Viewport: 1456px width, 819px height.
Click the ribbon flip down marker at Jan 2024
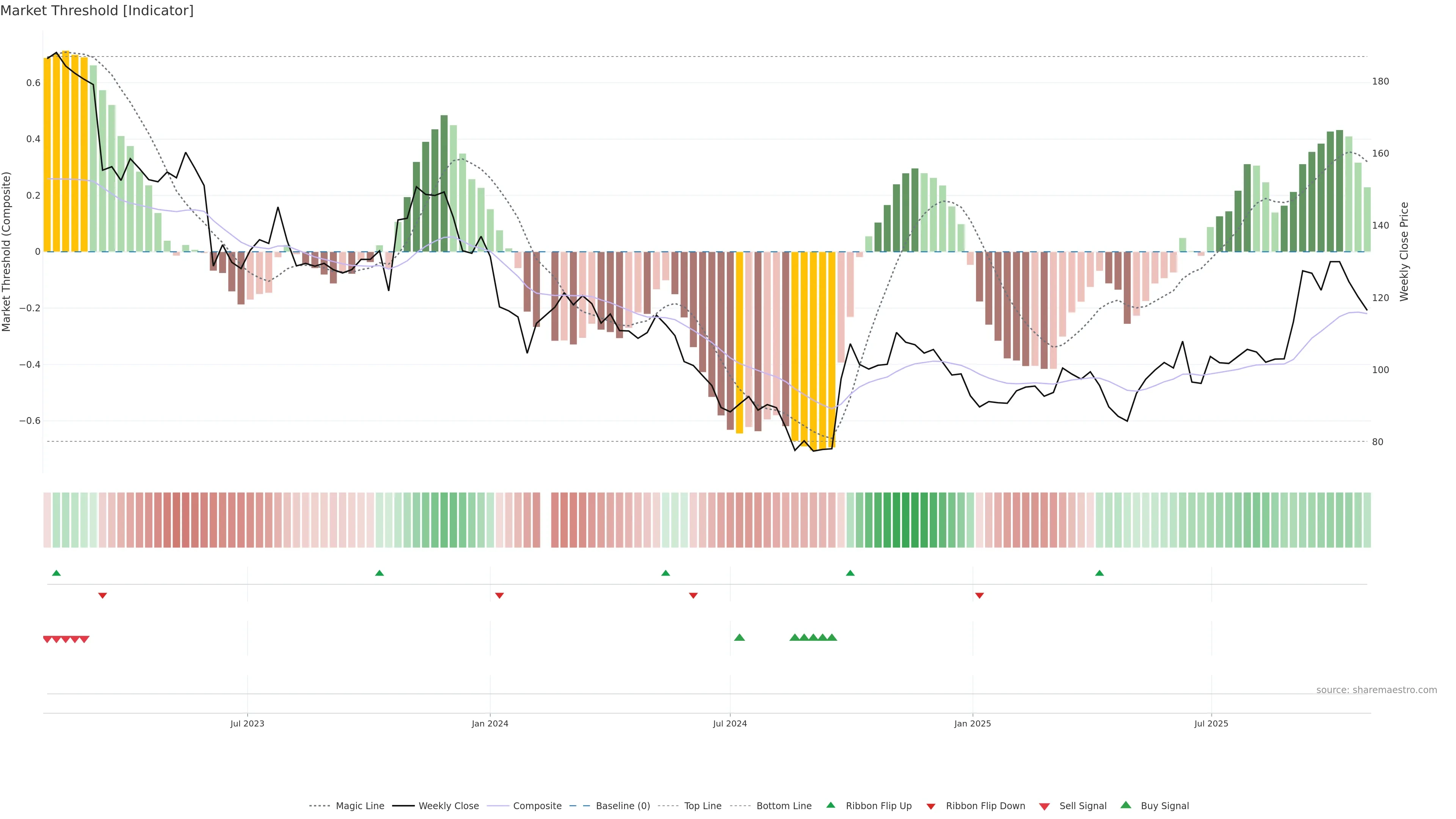tap(499, 596)
